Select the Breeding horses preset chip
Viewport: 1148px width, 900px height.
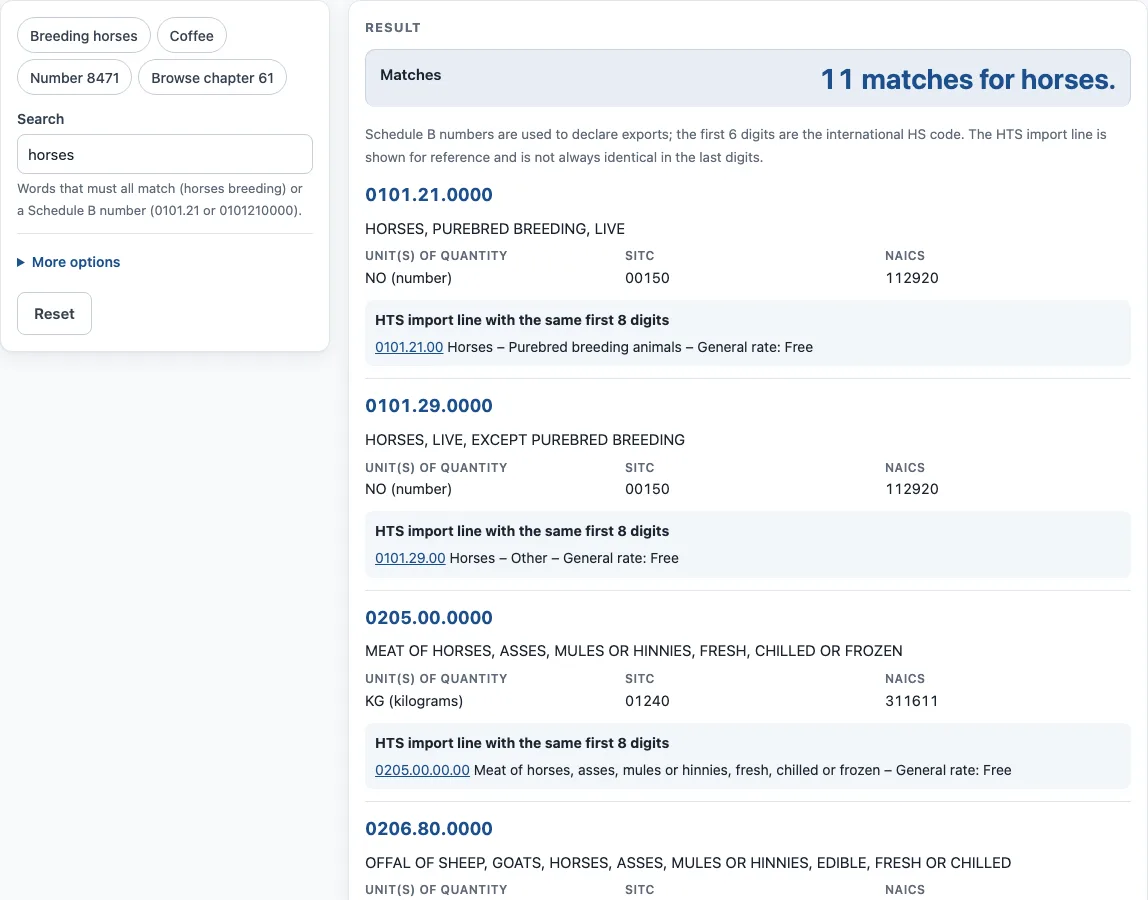tap(83, 36)
